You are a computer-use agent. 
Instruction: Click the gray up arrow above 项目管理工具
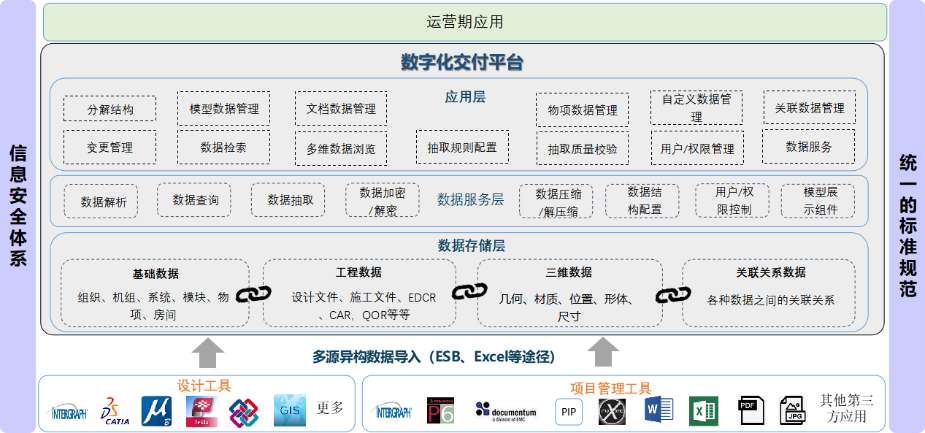coord(603,352)
